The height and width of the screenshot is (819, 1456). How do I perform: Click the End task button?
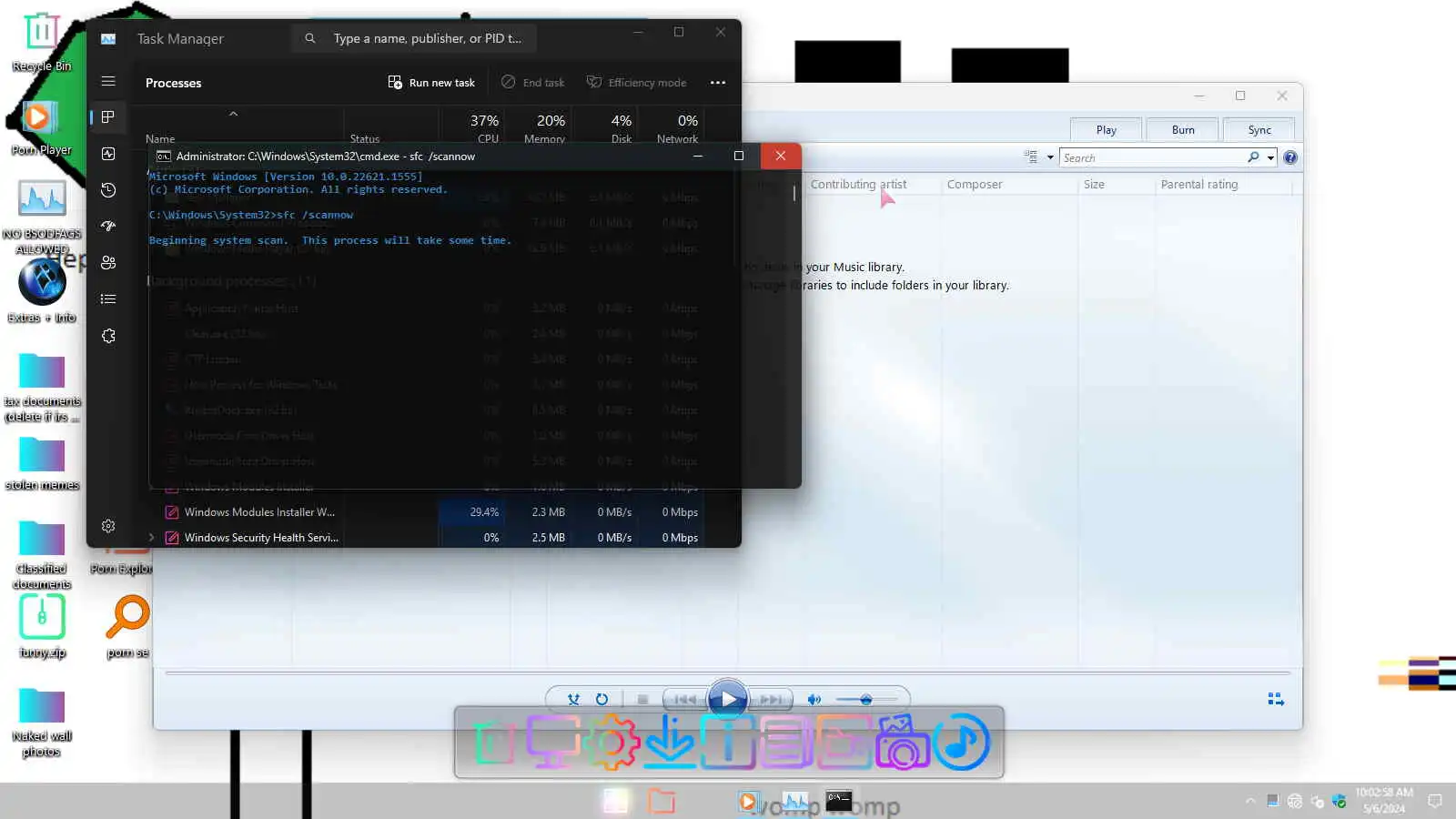533,83
